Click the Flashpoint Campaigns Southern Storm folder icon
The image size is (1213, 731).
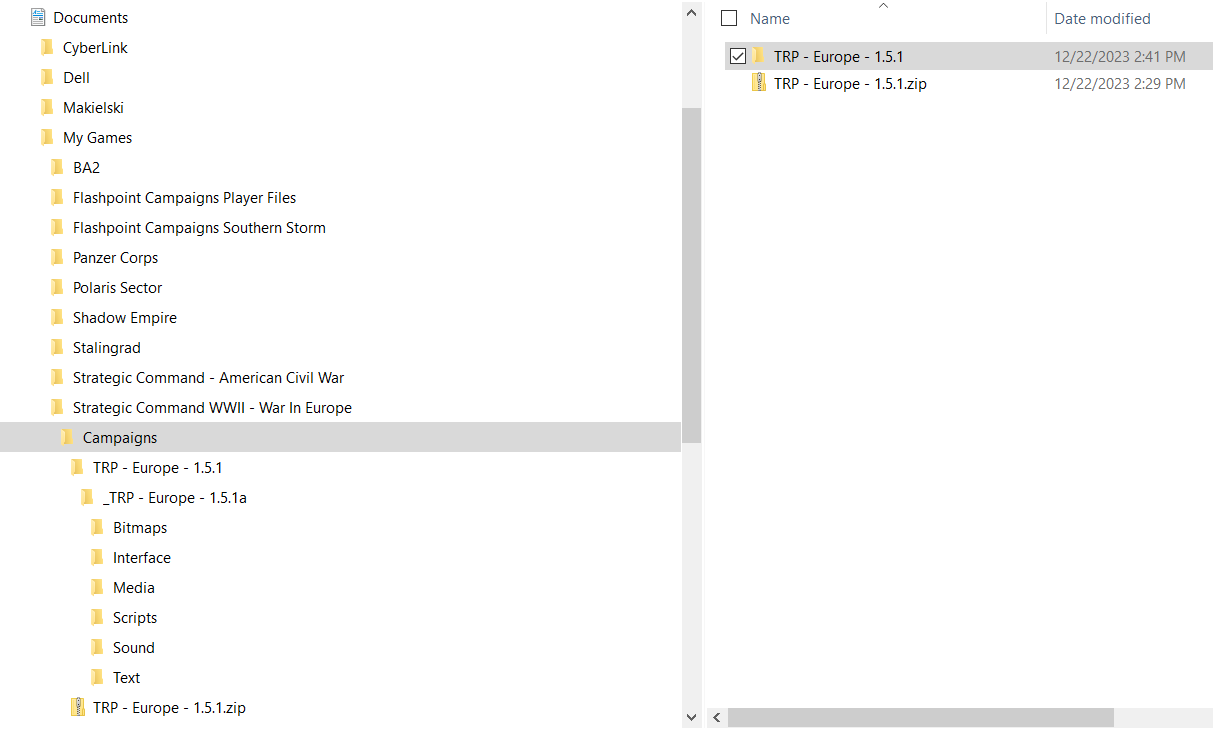coord(57,227)
